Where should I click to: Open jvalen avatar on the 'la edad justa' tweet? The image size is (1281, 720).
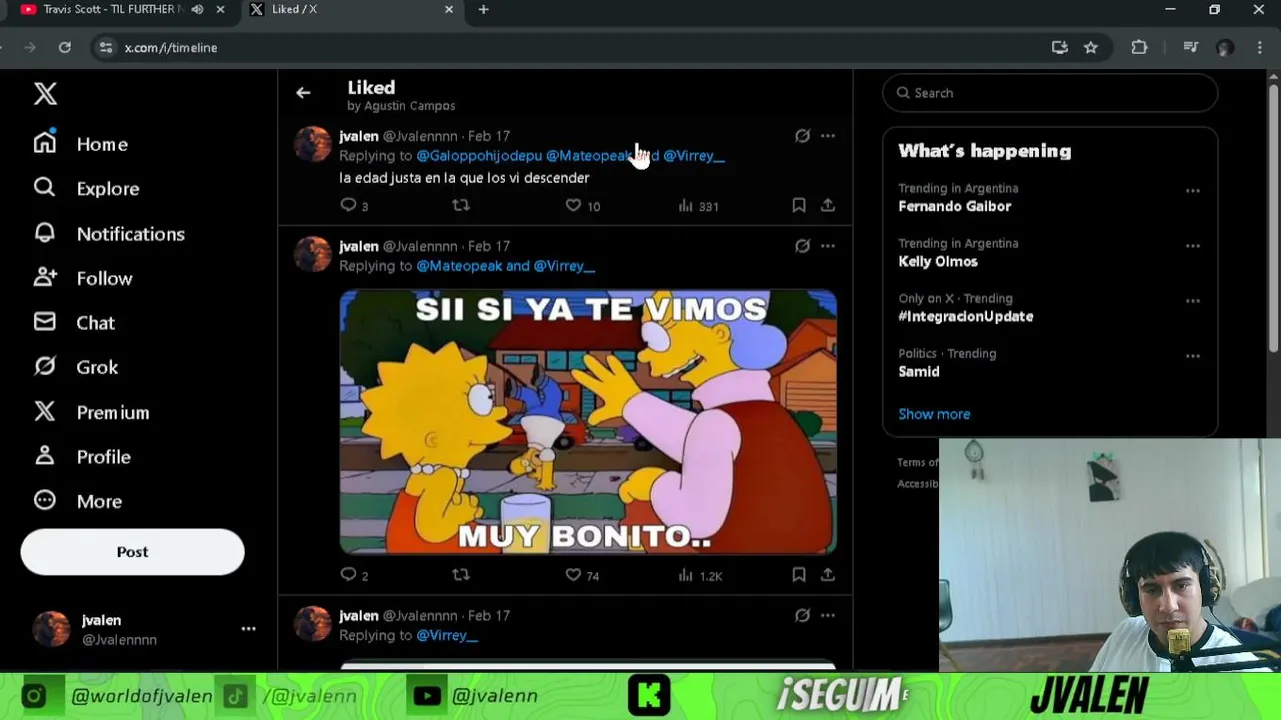(x=313, y=144)
